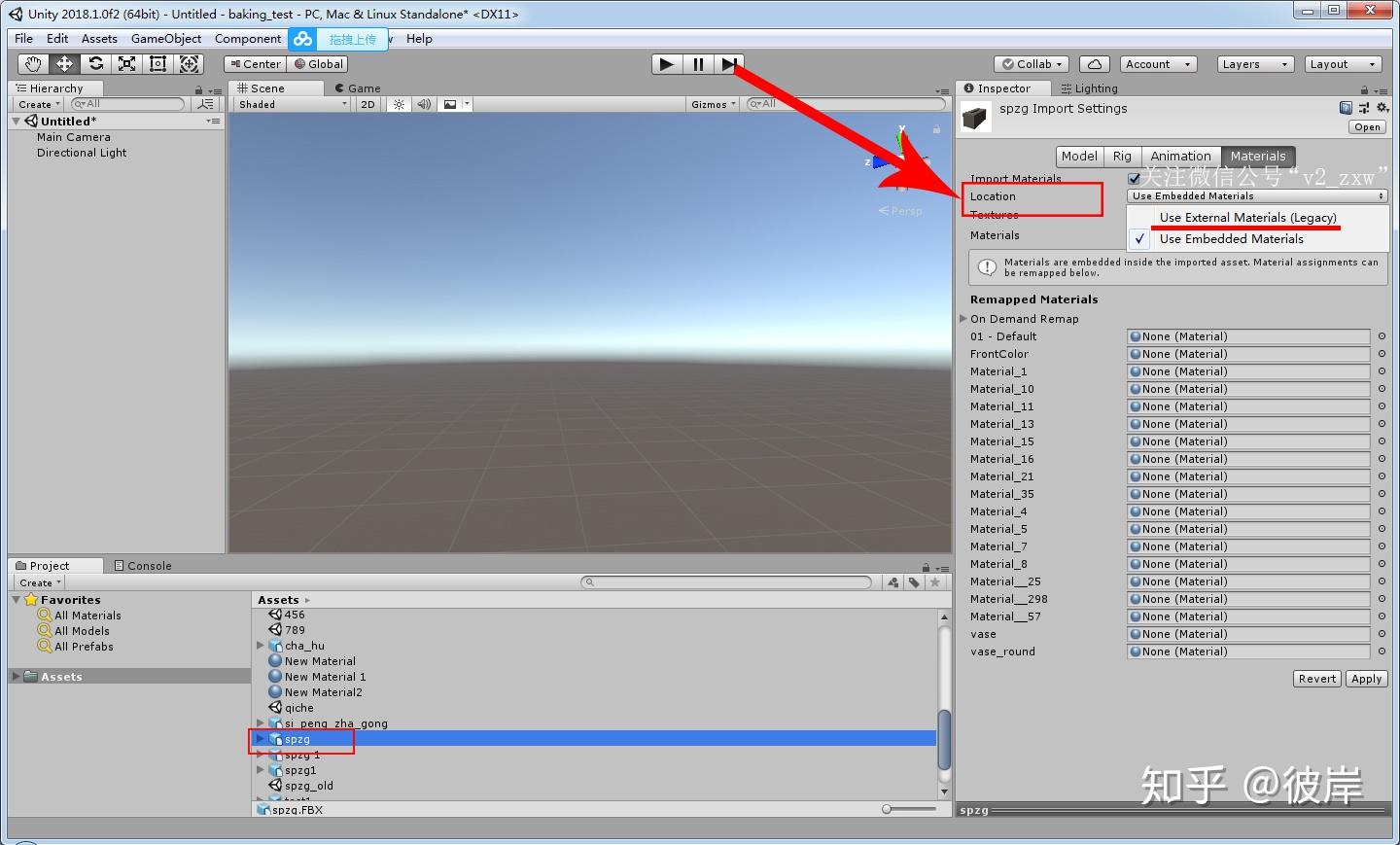Switch to the Console tab
1400x845 pixels.
click(x=142, y=566)
